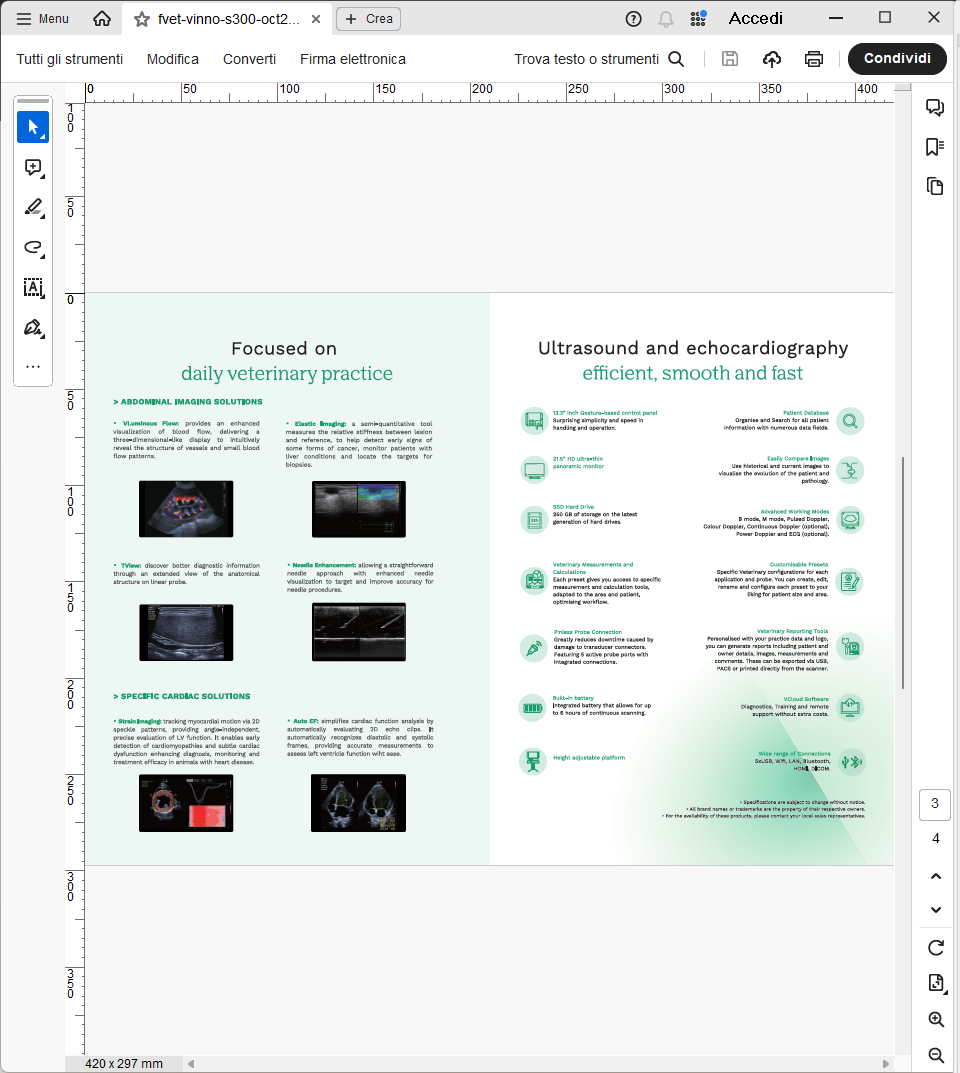This screenshot has height=1073, width=960.
Task: Open the Converti menu
Action: coord(249,59)
